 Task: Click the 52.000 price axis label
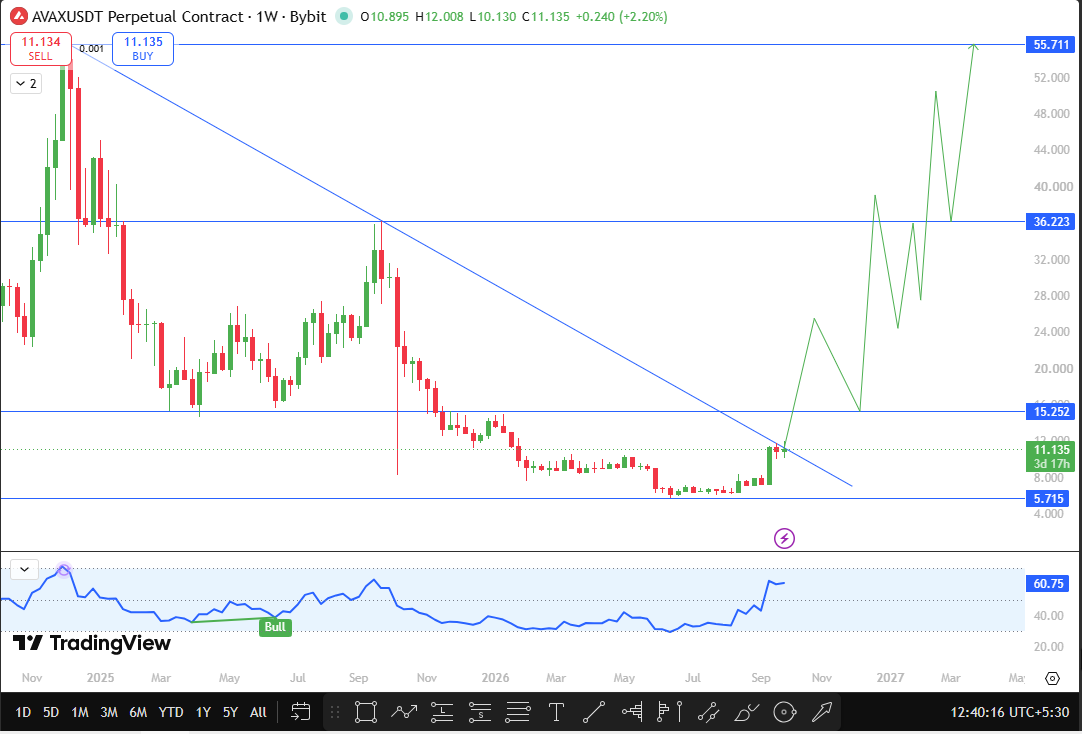[x=1053, y=78]
